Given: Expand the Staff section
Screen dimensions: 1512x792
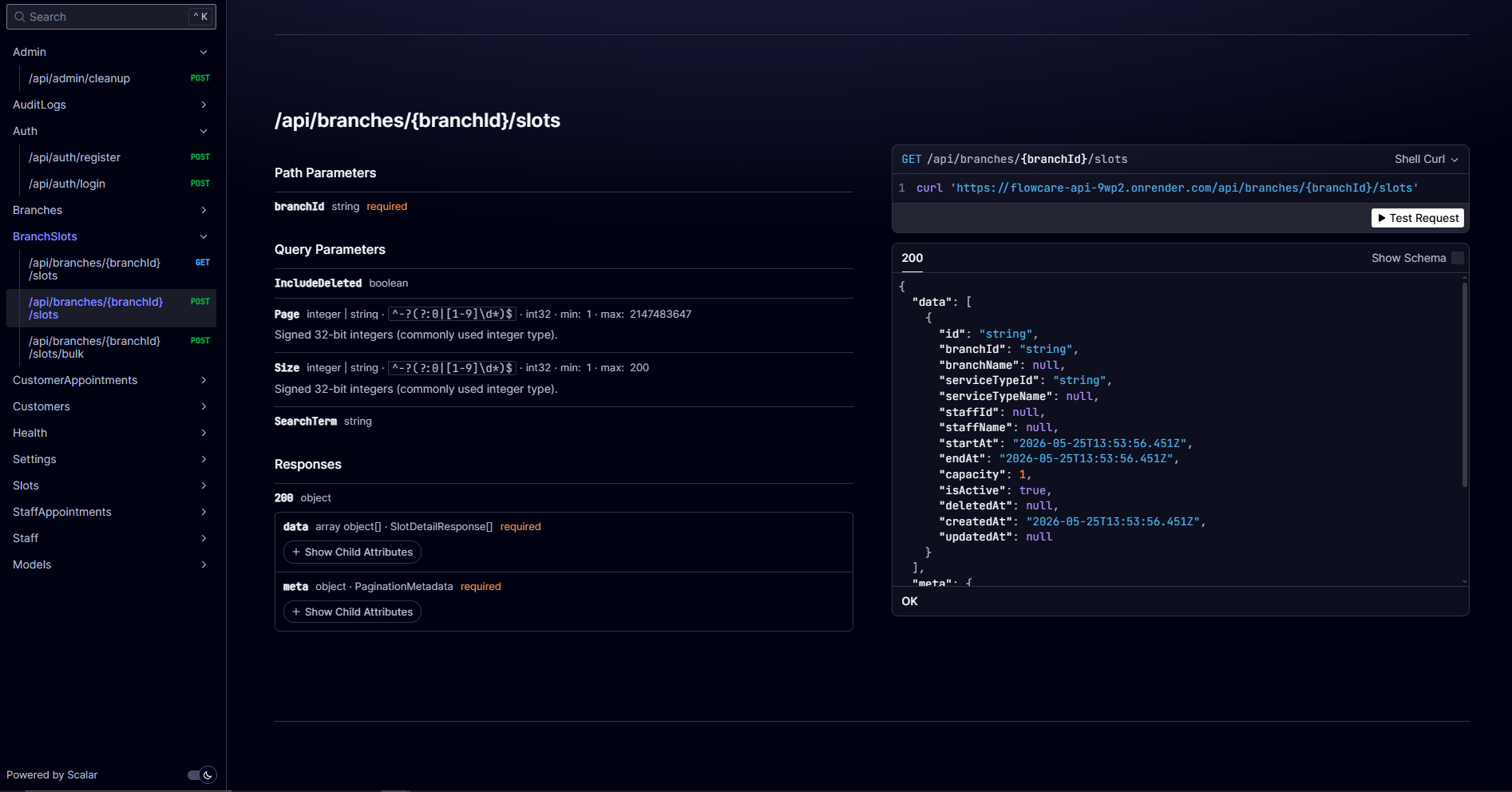Looking at the screenshot, I should point(204,538).
